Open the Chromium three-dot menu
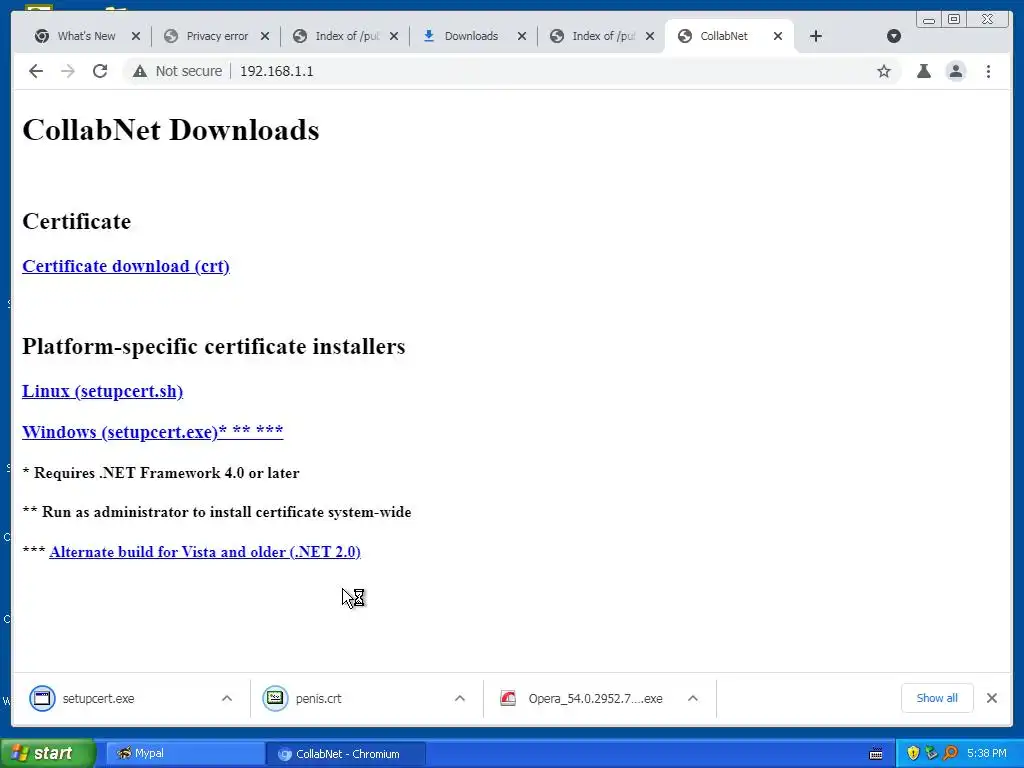The width and height of the screenshot is (1024, 768). tap(988, 71)
